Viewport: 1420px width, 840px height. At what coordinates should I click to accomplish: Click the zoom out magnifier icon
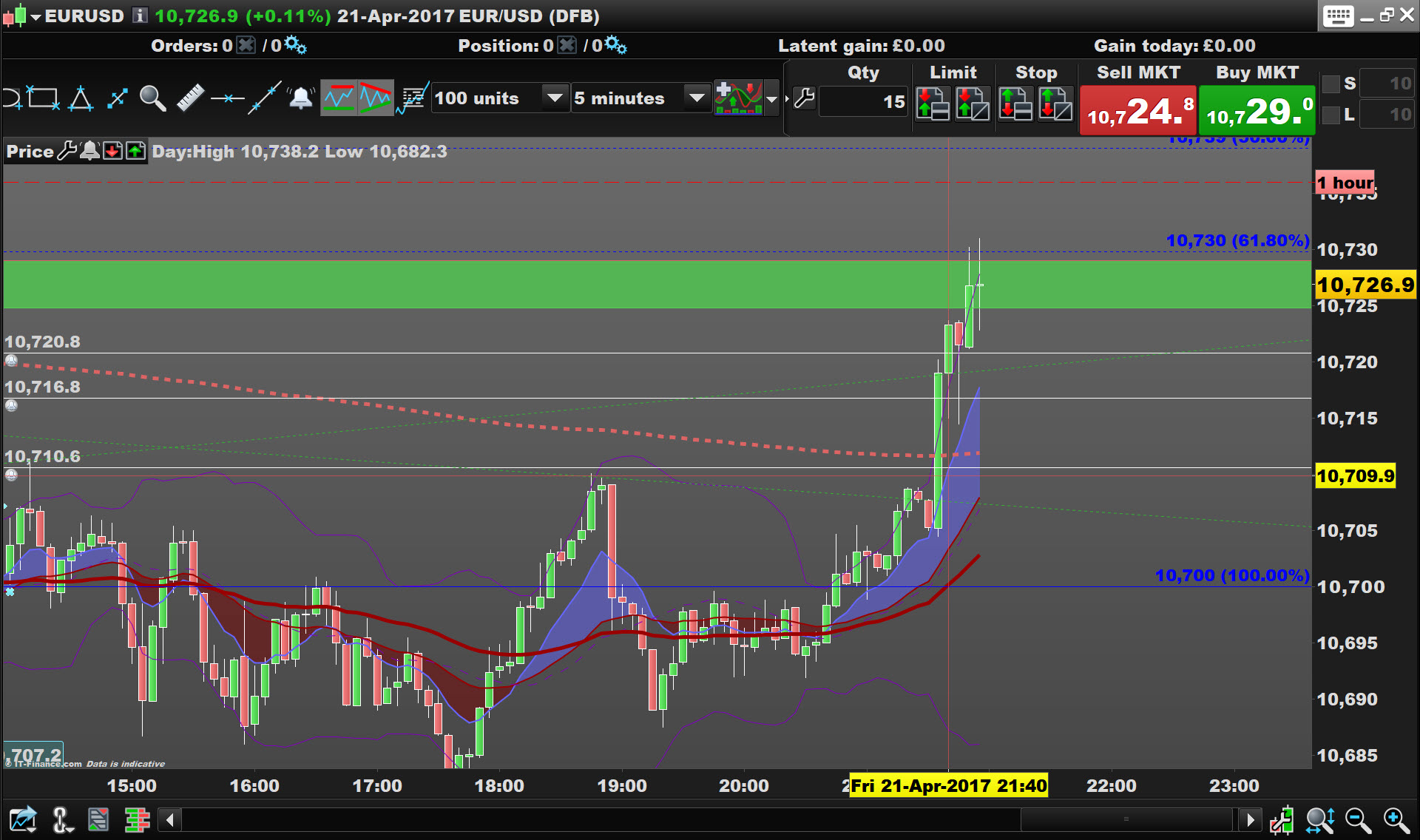(1358, 820)
